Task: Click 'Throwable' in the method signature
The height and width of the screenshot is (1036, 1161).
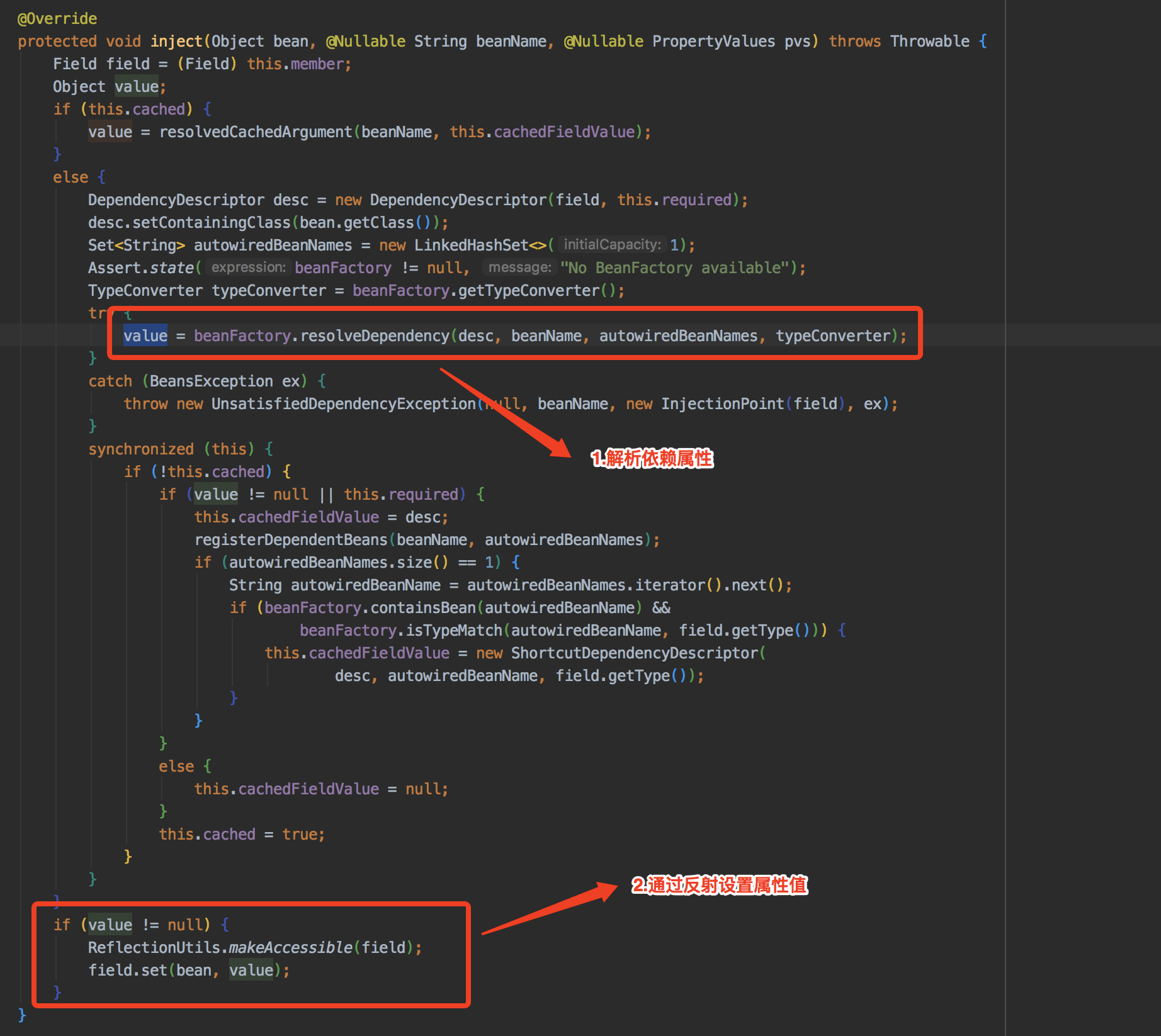Action: pos(930,42)
